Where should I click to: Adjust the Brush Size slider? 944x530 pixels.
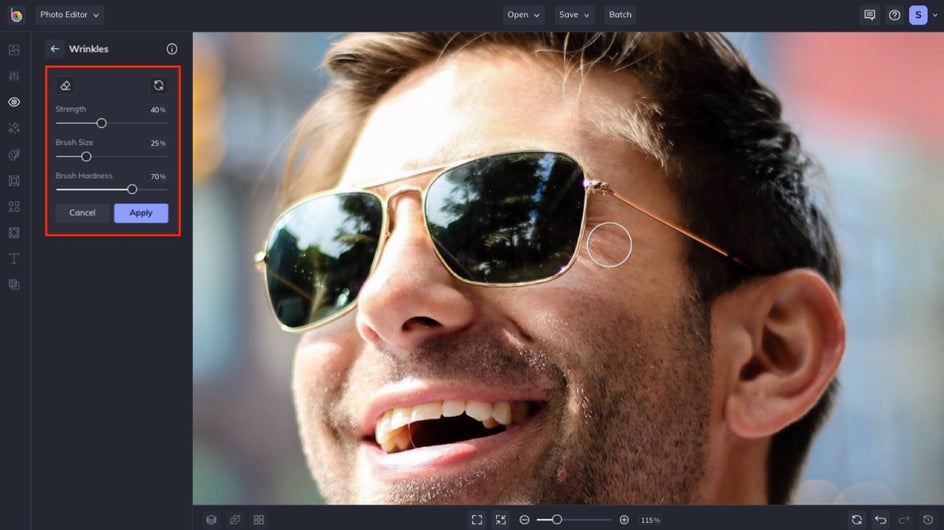111,157
